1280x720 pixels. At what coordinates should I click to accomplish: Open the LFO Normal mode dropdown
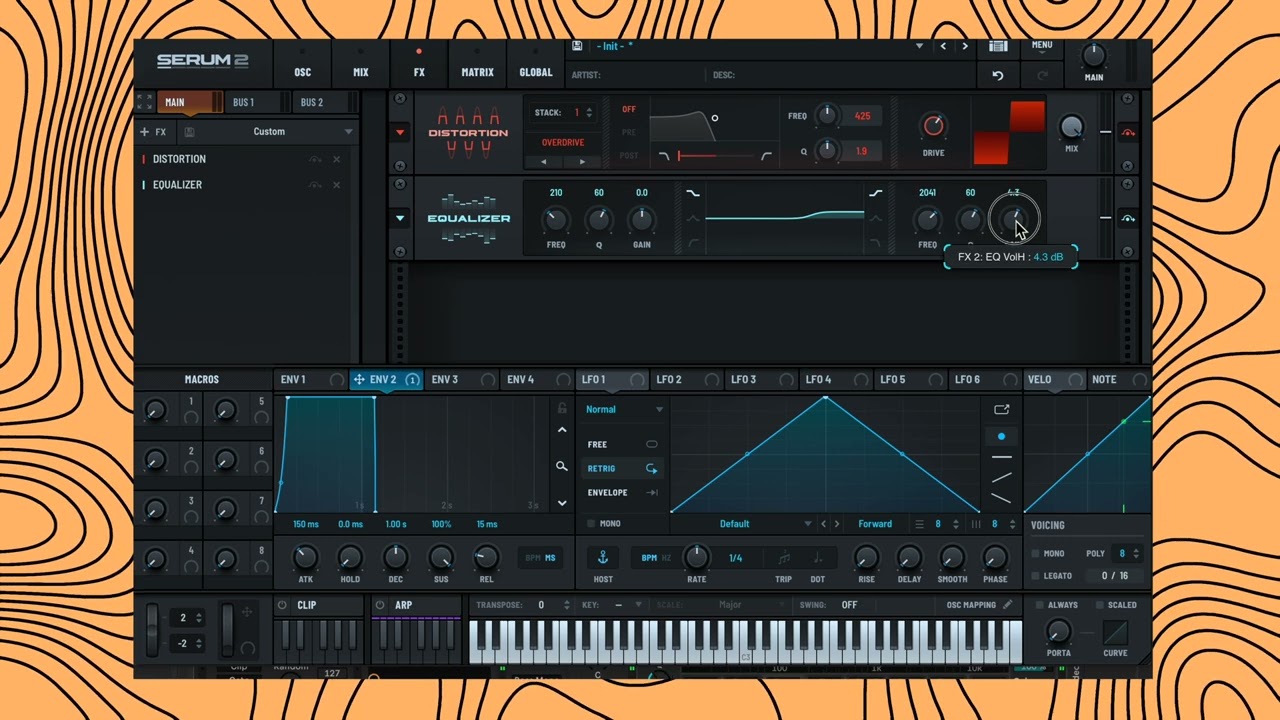624,409
